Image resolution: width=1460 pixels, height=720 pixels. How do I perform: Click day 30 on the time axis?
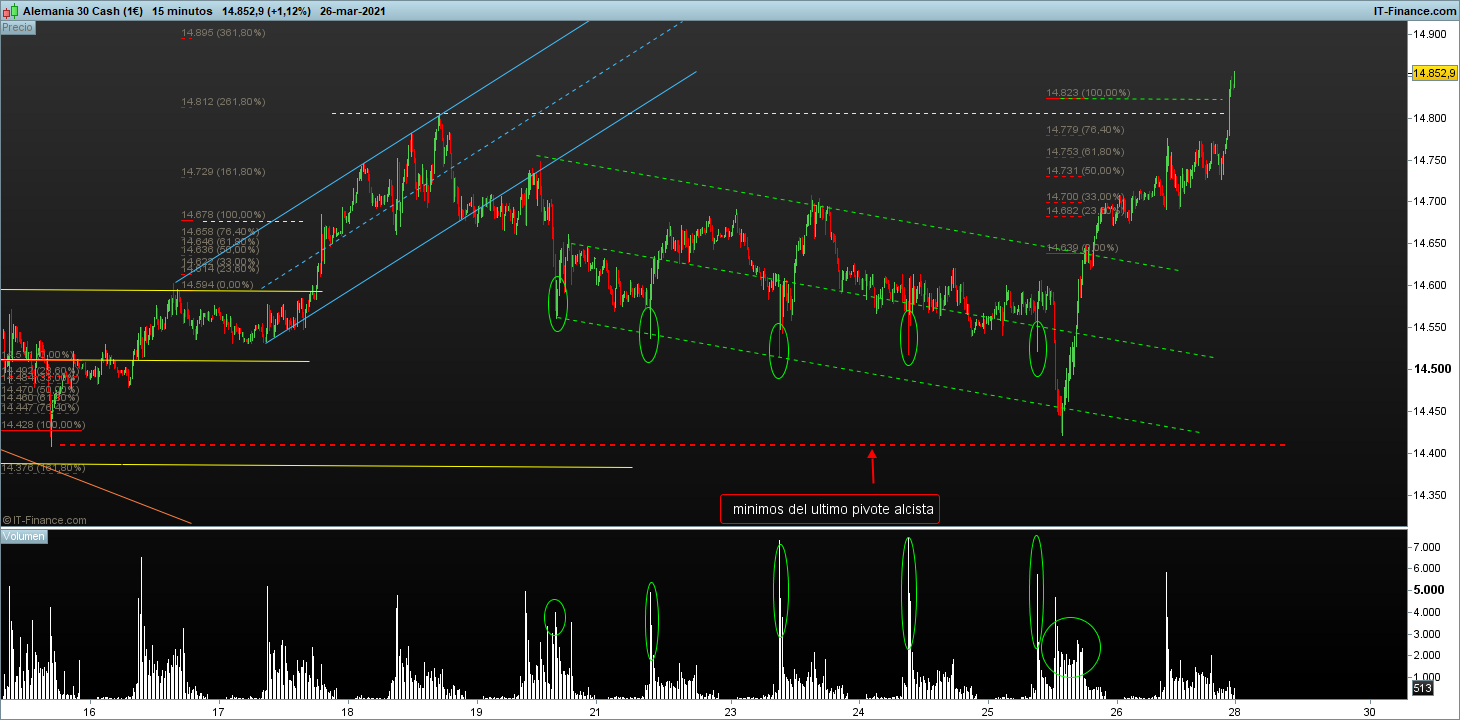[1370, 711]
